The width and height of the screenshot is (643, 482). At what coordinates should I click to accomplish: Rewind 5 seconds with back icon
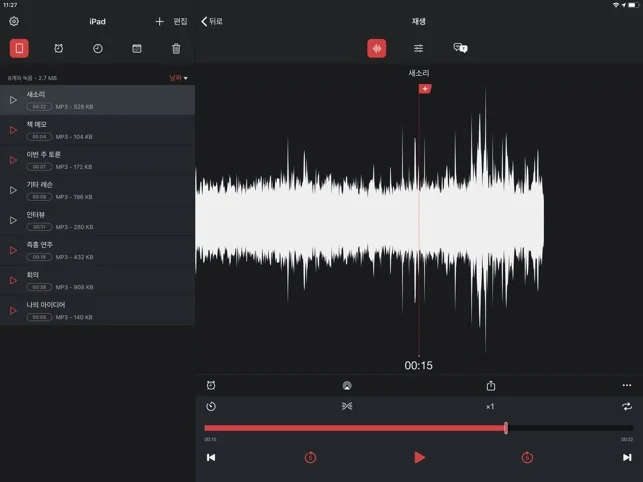click(310, 457)
